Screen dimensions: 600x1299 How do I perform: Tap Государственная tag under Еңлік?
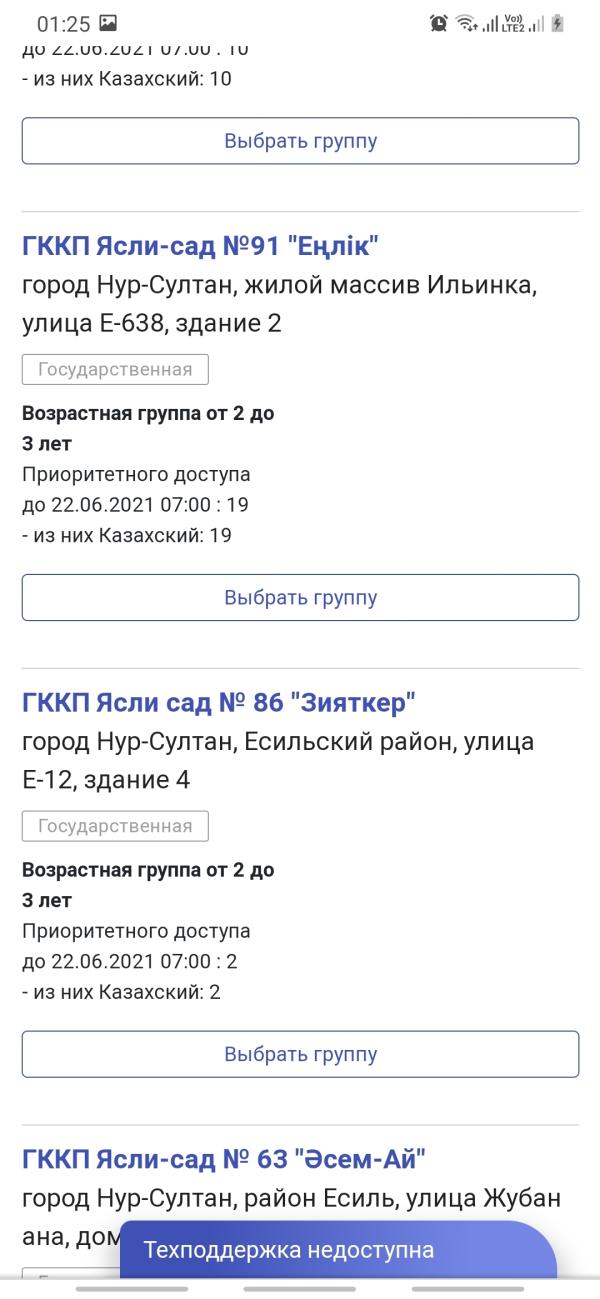pyautogui.click(x=115, y=369)
